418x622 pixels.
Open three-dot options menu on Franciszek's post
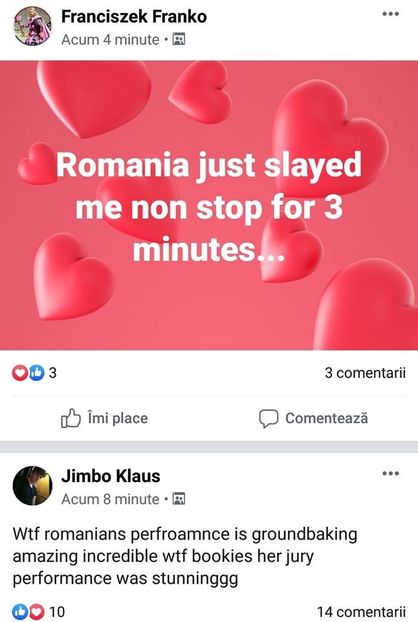(390, 14)
